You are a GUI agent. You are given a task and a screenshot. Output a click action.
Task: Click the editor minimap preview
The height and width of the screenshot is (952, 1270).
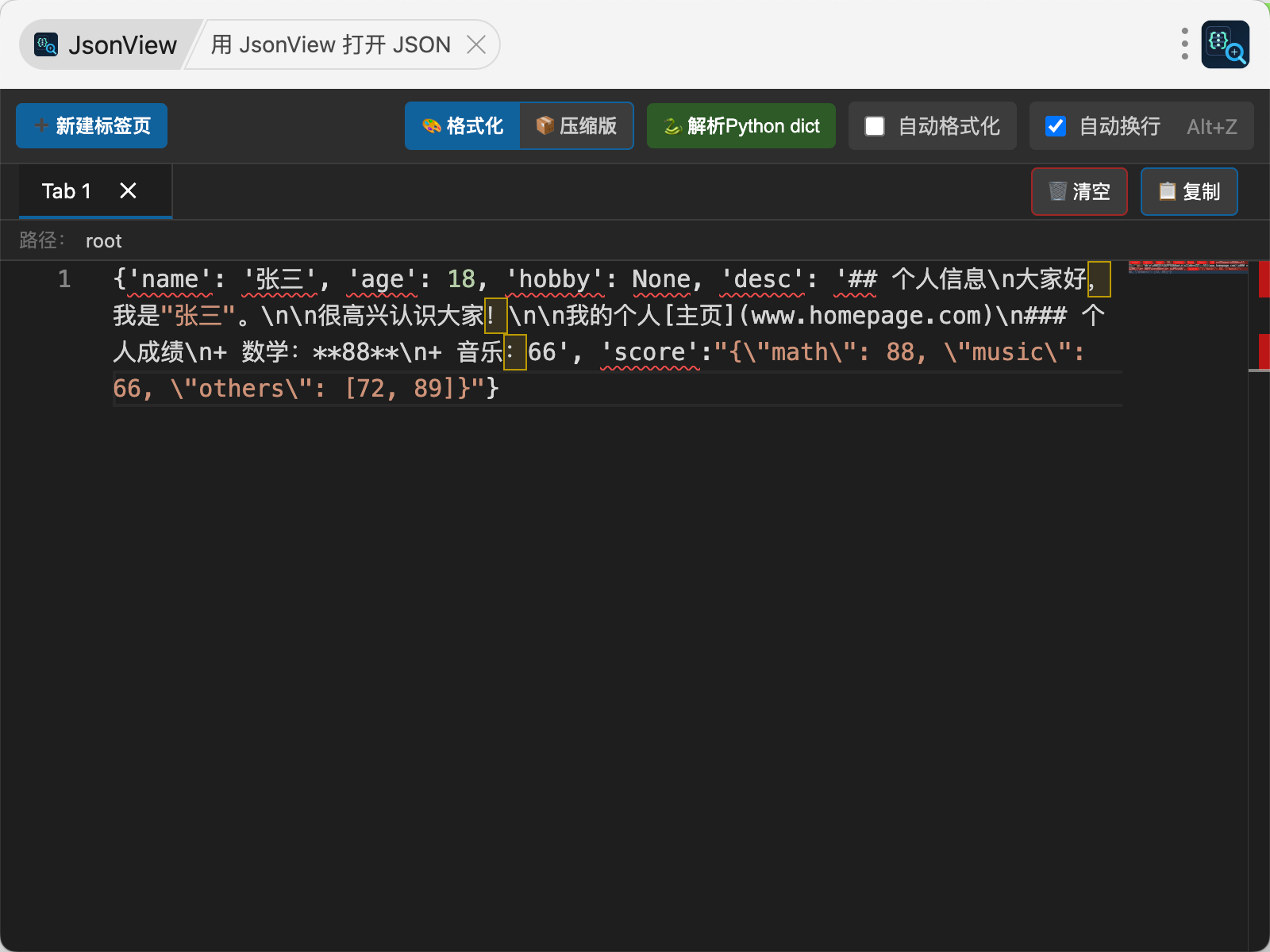tap(1188, 267)
